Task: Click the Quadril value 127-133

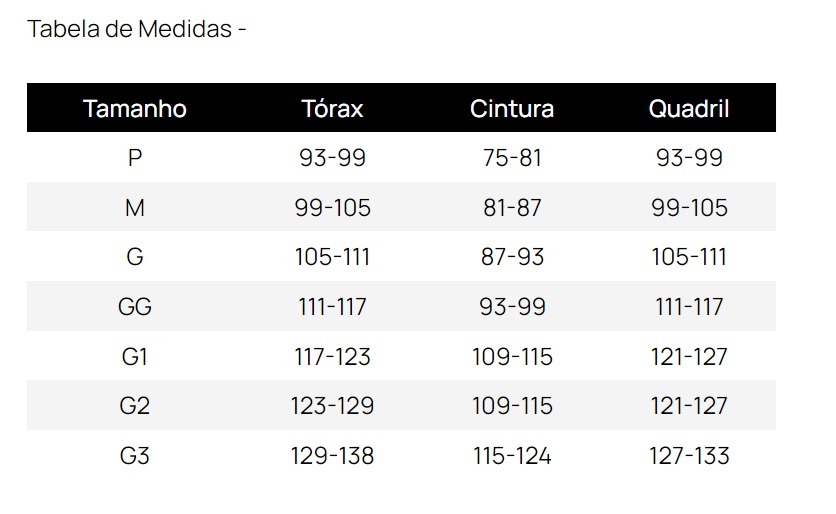Action: [x=689, y=456]
